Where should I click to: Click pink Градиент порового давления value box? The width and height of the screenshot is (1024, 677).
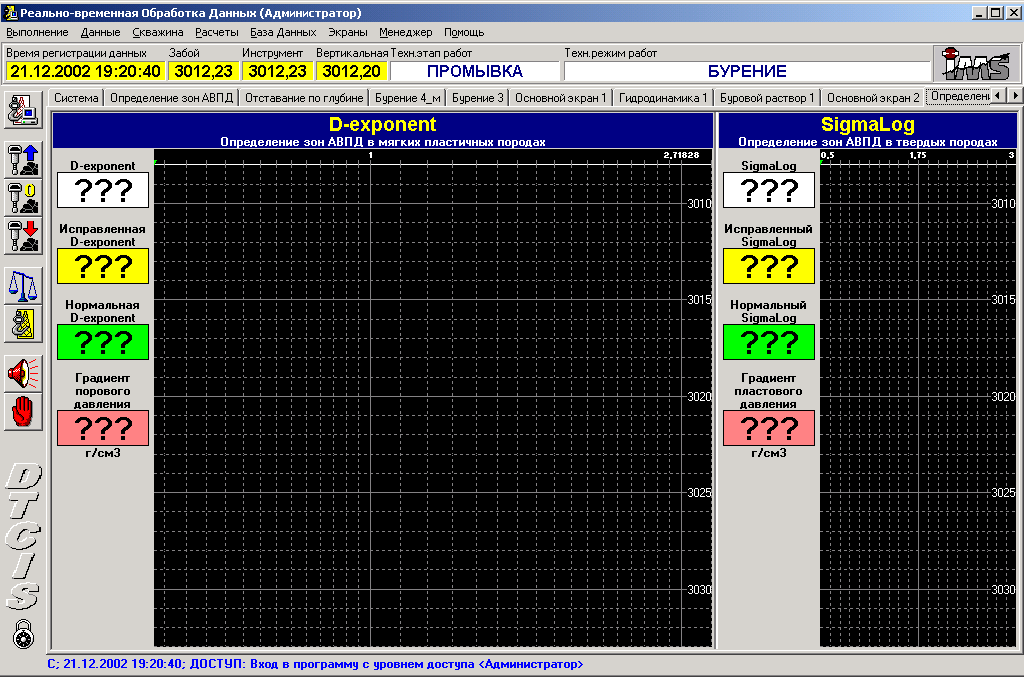(103, 428)
